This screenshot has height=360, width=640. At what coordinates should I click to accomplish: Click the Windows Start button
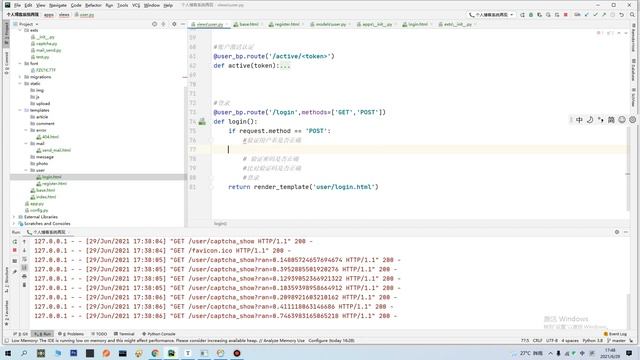pos(8,353)
